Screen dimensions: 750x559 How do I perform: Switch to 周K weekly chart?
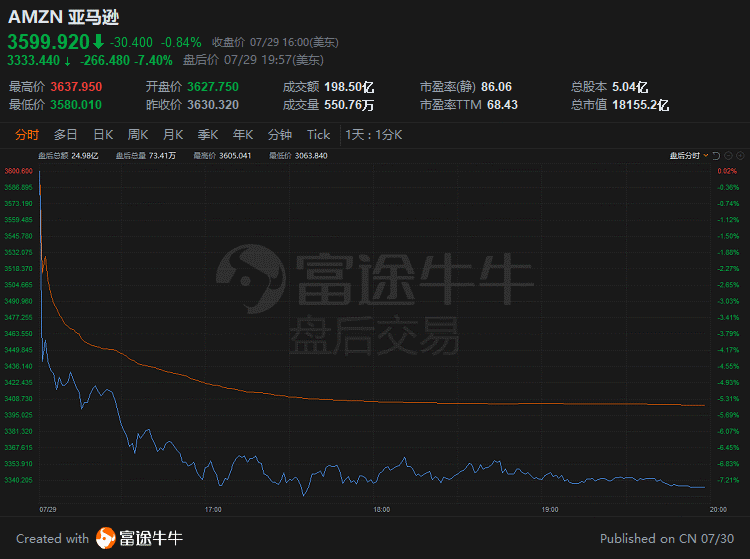[x=138, y=135]
